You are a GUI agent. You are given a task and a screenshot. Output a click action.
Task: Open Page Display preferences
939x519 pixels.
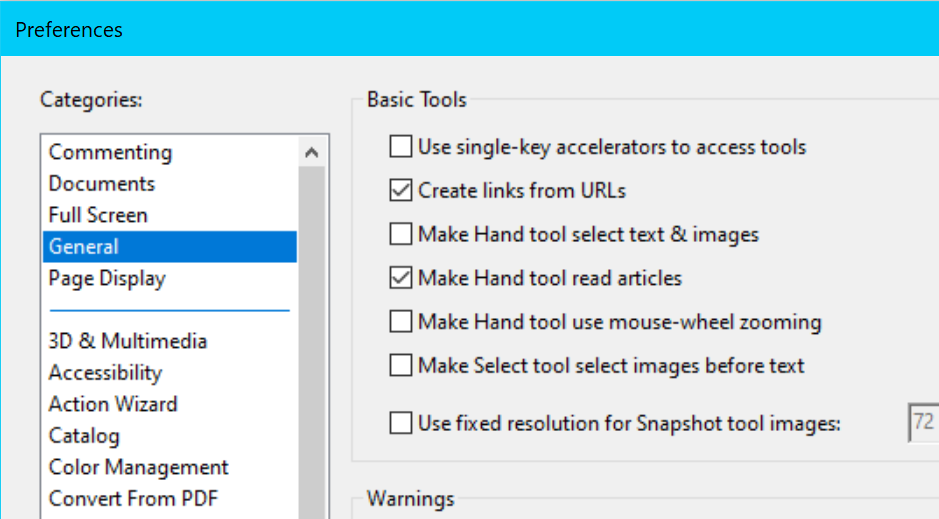107,278
